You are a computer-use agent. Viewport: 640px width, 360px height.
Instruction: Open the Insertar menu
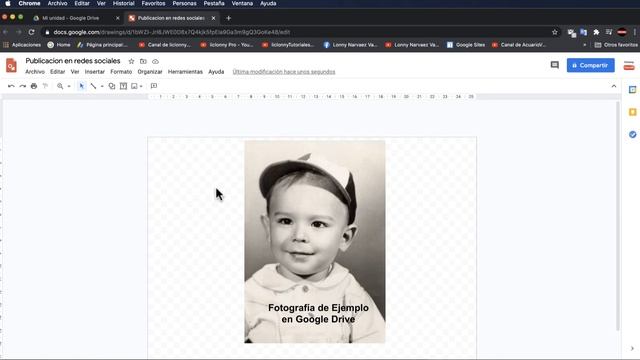(x=95, y=71)
